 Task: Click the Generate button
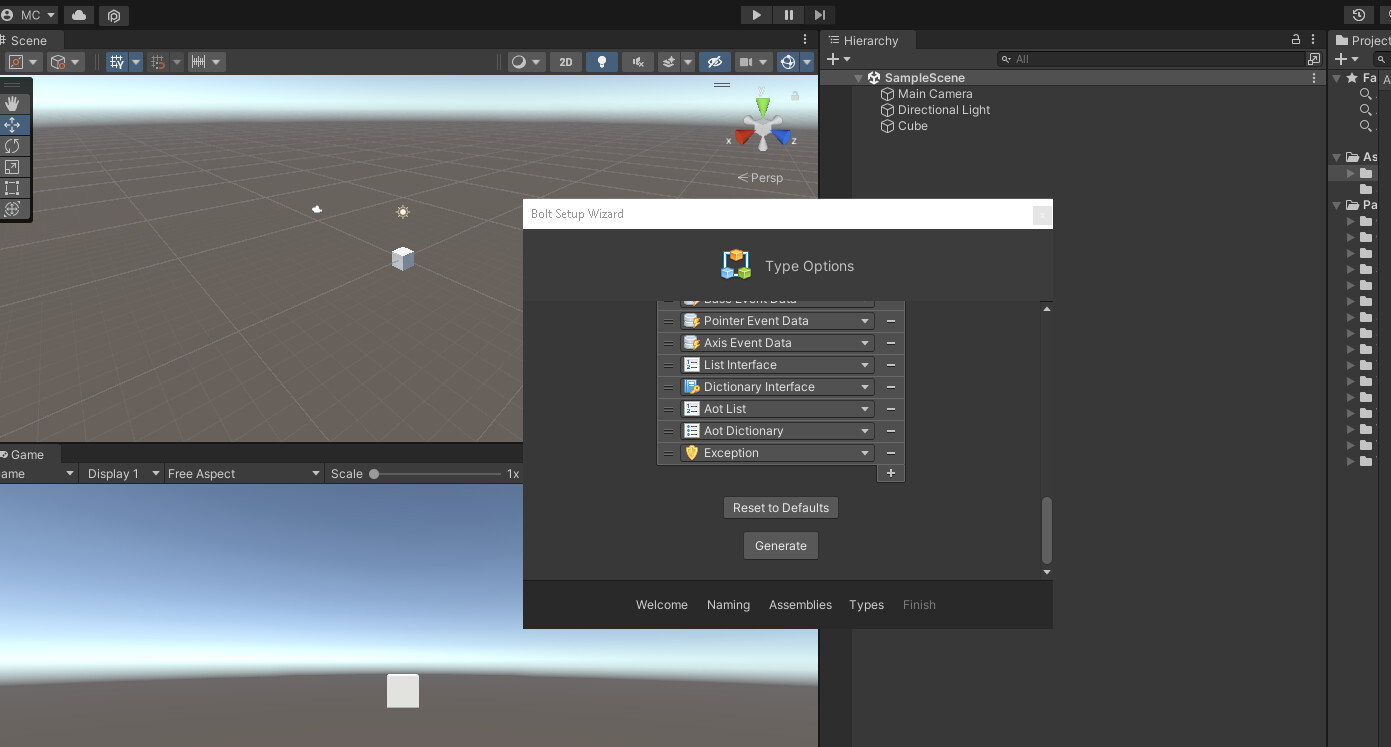coord(780,545)
